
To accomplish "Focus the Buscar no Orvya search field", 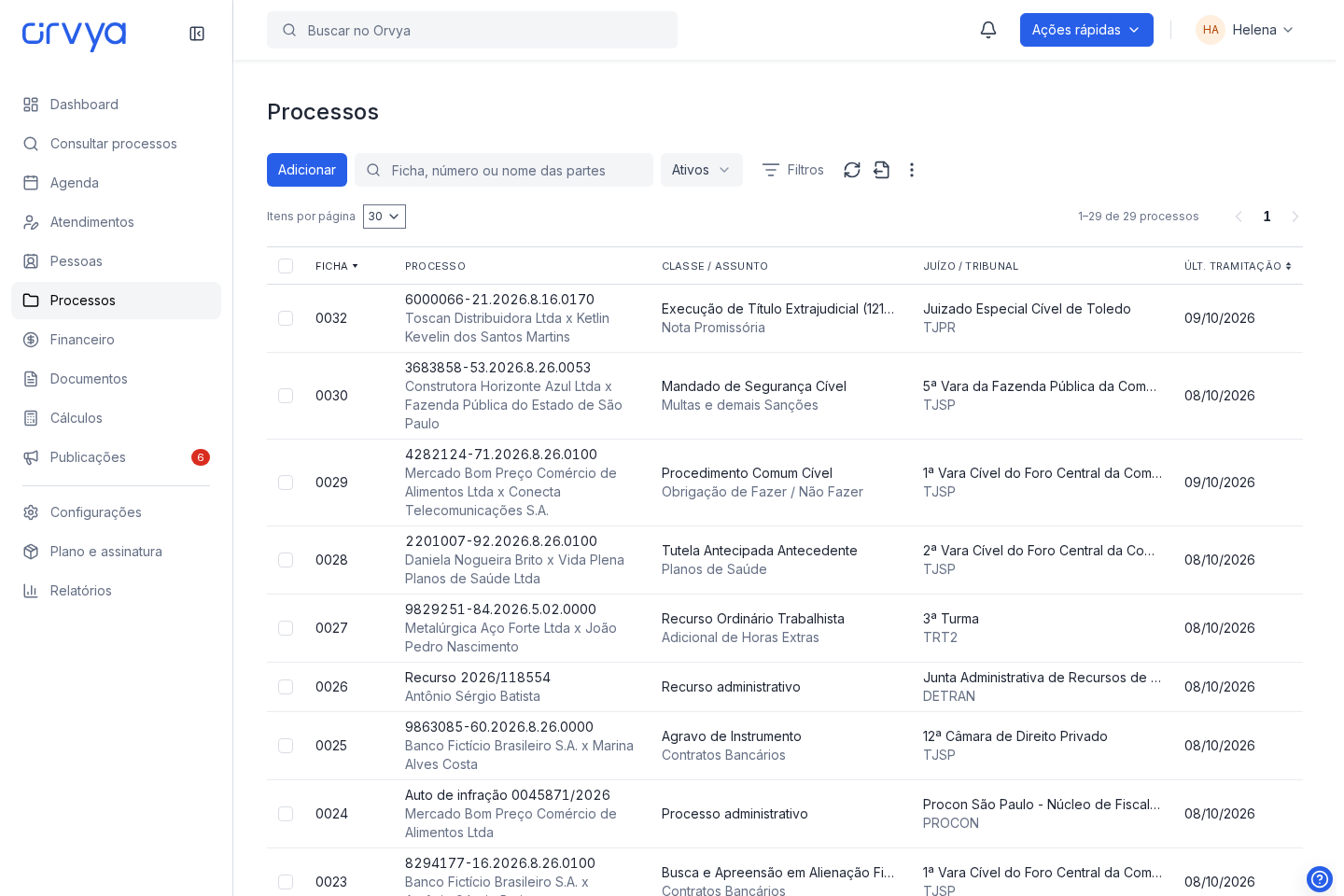I will tap(472, 30).
